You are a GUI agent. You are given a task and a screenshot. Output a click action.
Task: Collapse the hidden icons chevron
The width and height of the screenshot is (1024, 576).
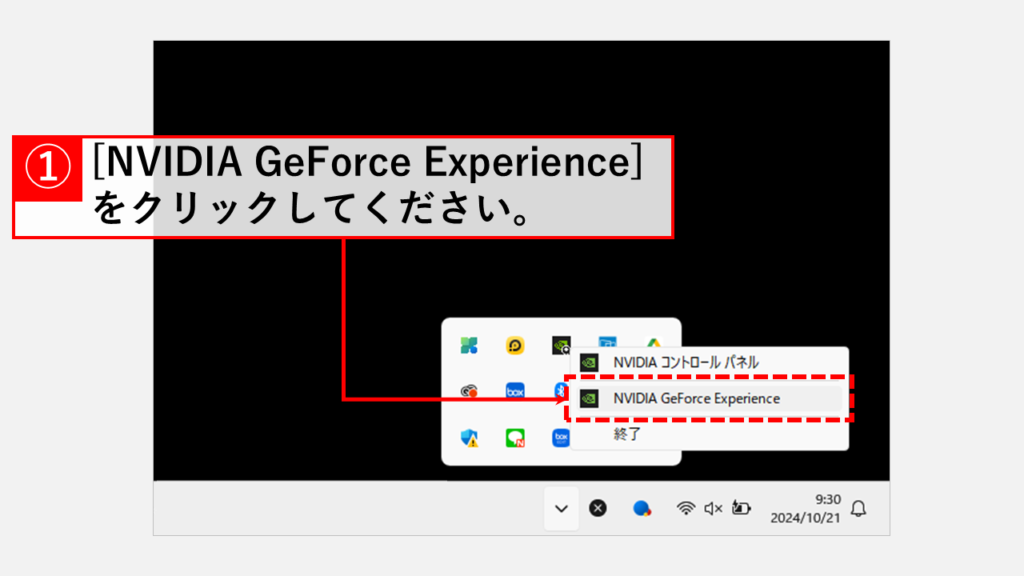pyautogui.click(x=561, y=508)
